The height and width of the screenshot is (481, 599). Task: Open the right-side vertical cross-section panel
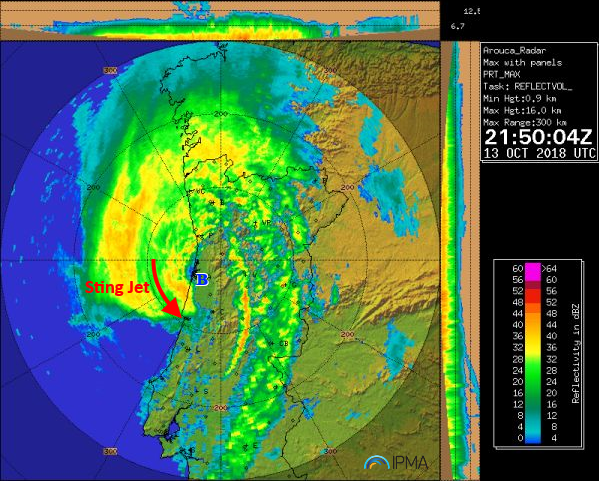click(460, 261)
